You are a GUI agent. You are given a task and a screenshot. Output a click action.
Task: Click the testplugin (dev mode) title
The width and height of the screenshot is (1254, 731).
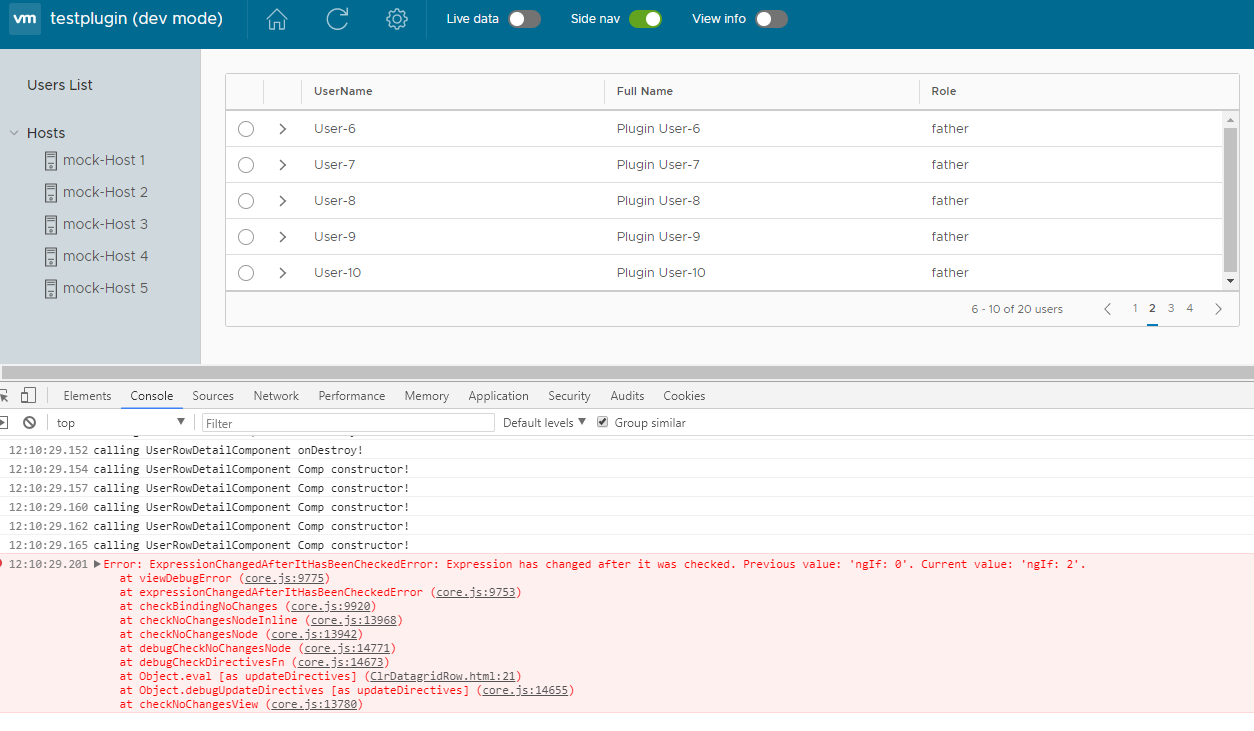(136, 18)
